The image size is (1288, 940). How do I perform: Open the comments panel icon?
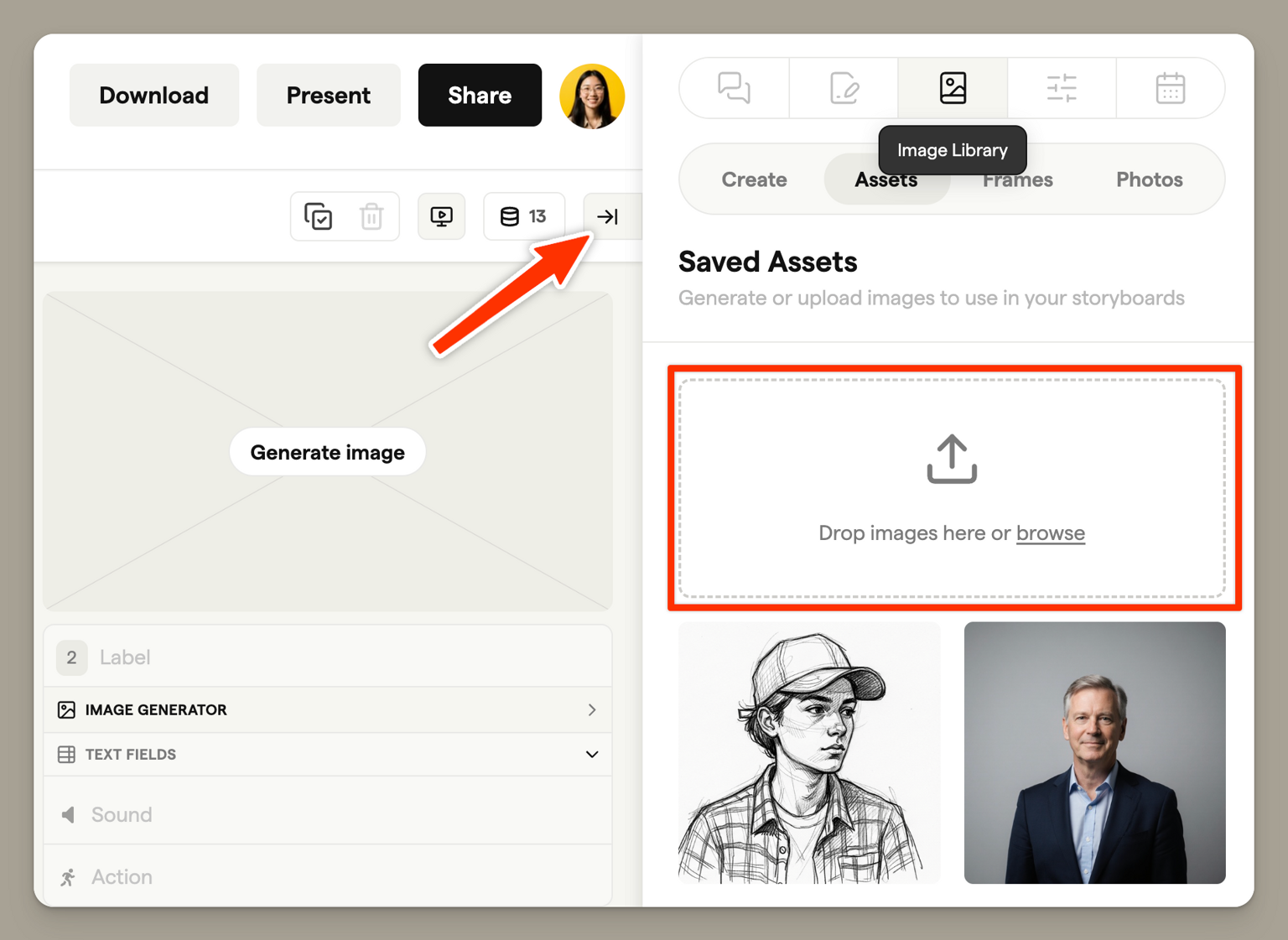[x=734, y=88]
